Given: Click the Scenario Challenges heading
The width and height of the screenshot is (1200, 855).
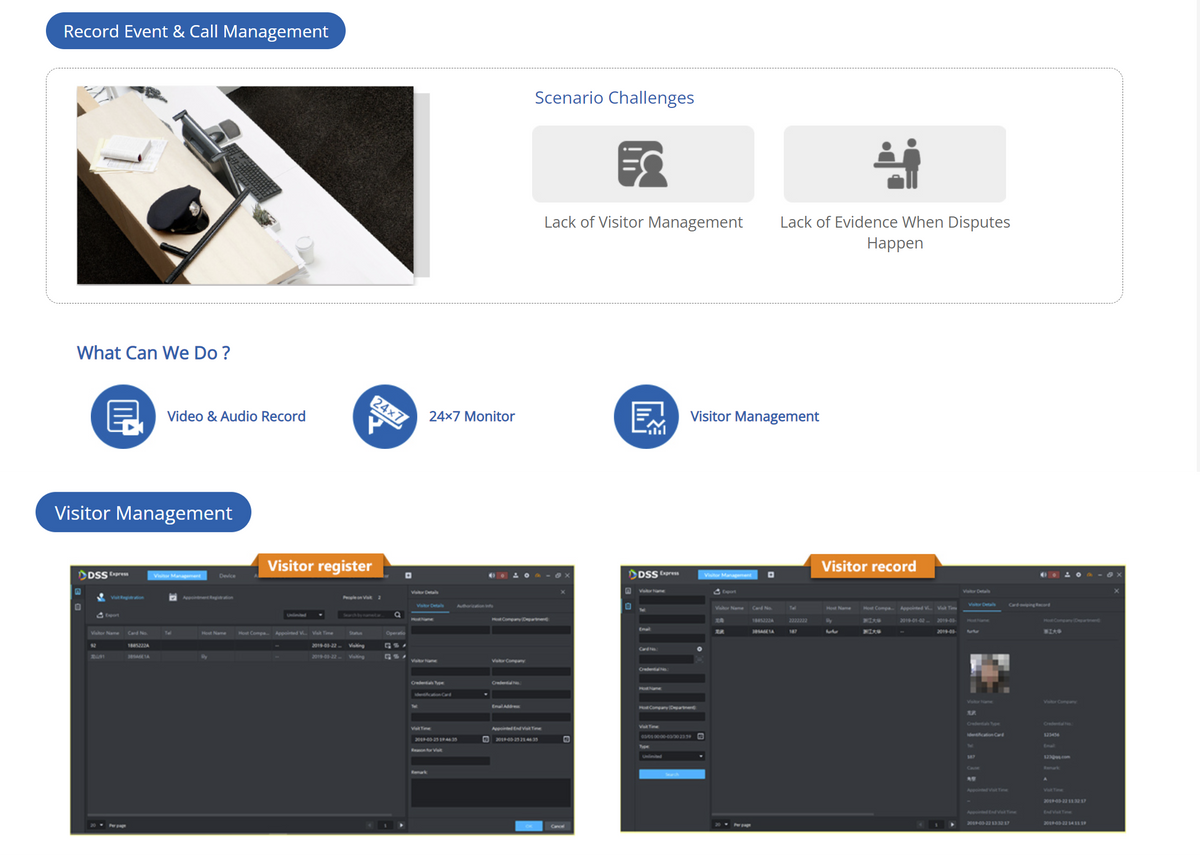Looking at the screenshot, I should (614, 98).
